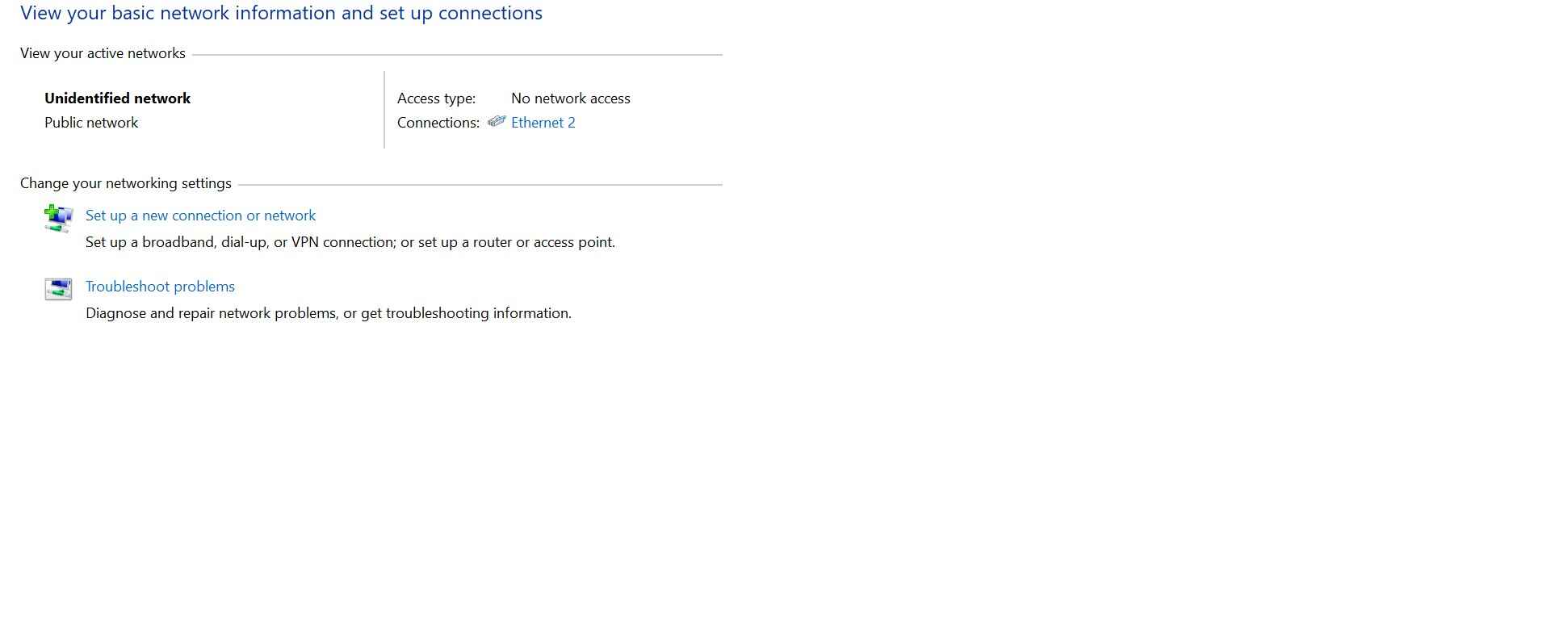Click the broadband, dial-up, or VPN description
The height and width of the screenshot is (624, 1568).
coord(350,242)
